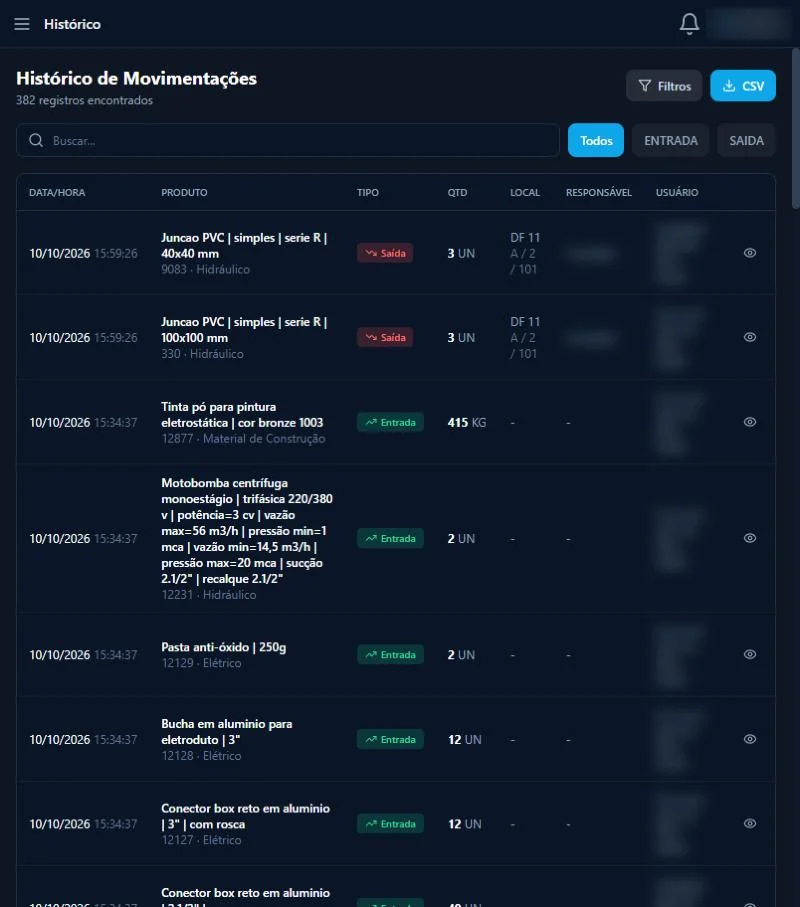Select product name Juncao PVC 100x100 mm

pos(244,330)
